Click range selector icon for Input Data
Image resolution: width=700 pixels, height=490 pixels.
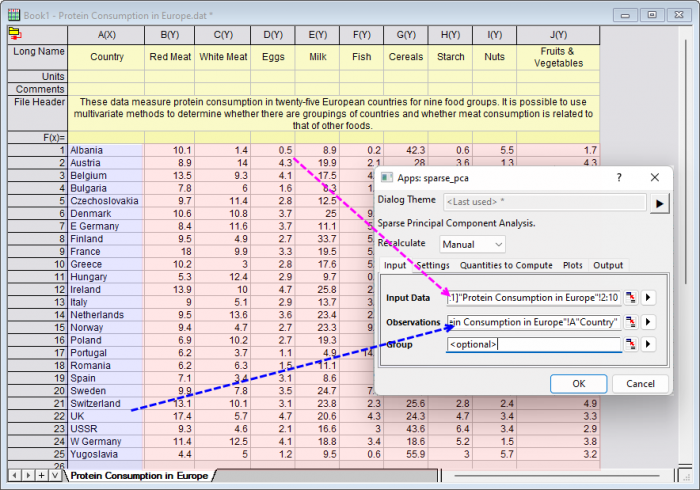632,298
